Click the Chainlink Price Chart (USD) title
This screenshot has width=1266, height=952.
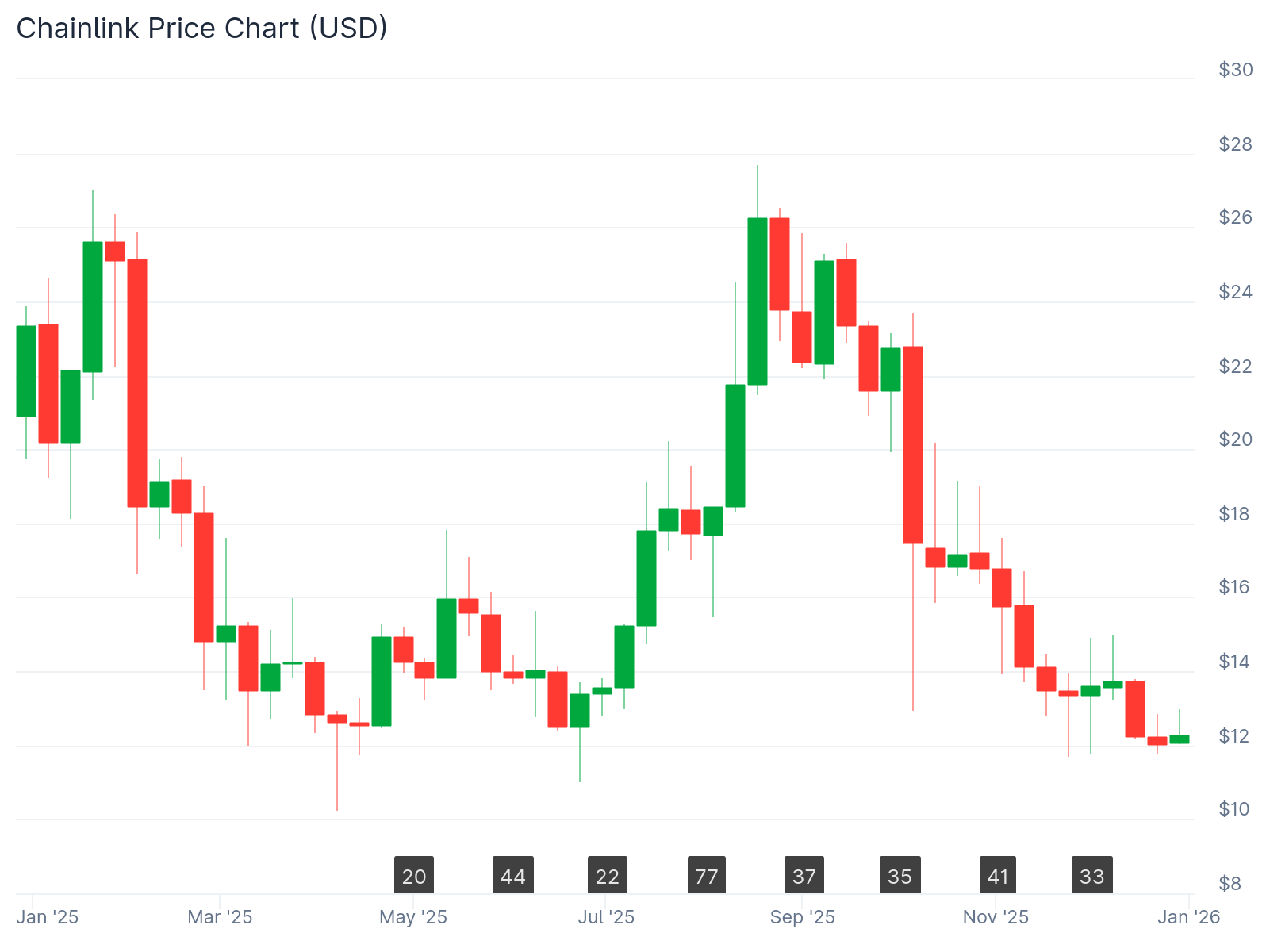pyautogui.click(x=201, y=29)
